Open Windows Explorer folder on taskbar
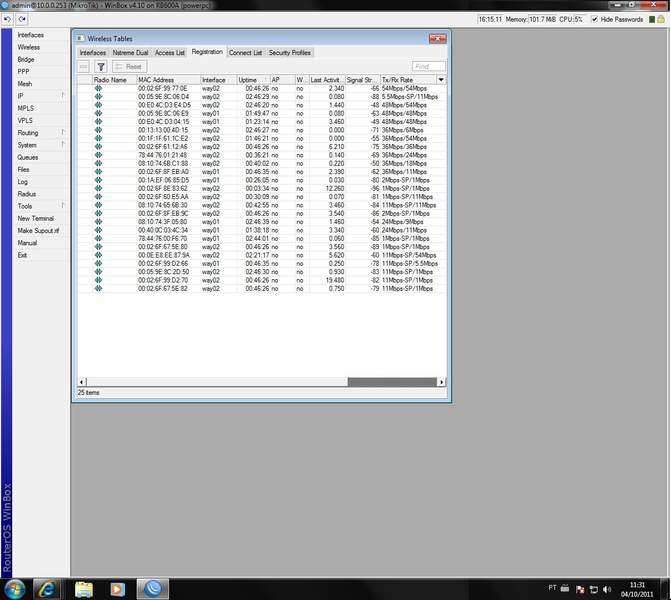671x600 pixels. (84, 589)
